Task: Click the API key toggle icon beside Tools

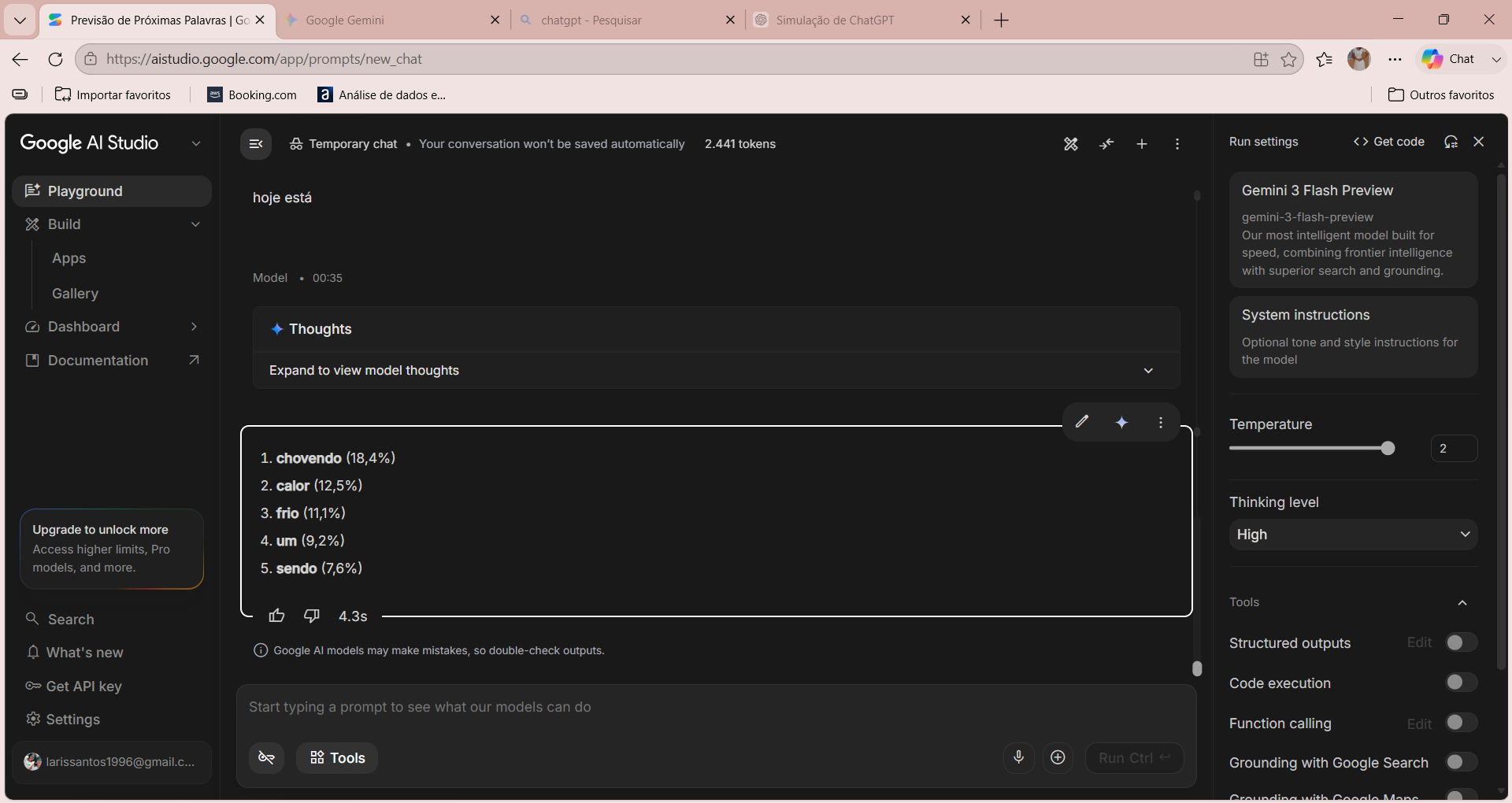Action: 267,758
